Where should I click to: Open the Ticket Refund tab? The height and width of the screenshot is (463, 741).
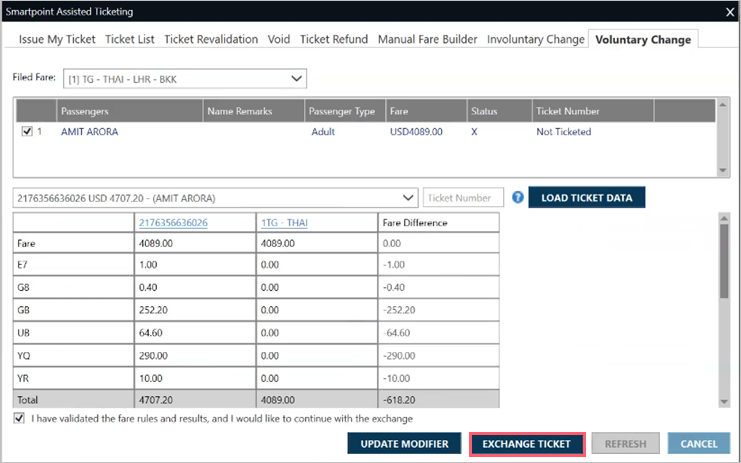pyautogui.click(x=335, y=40)
